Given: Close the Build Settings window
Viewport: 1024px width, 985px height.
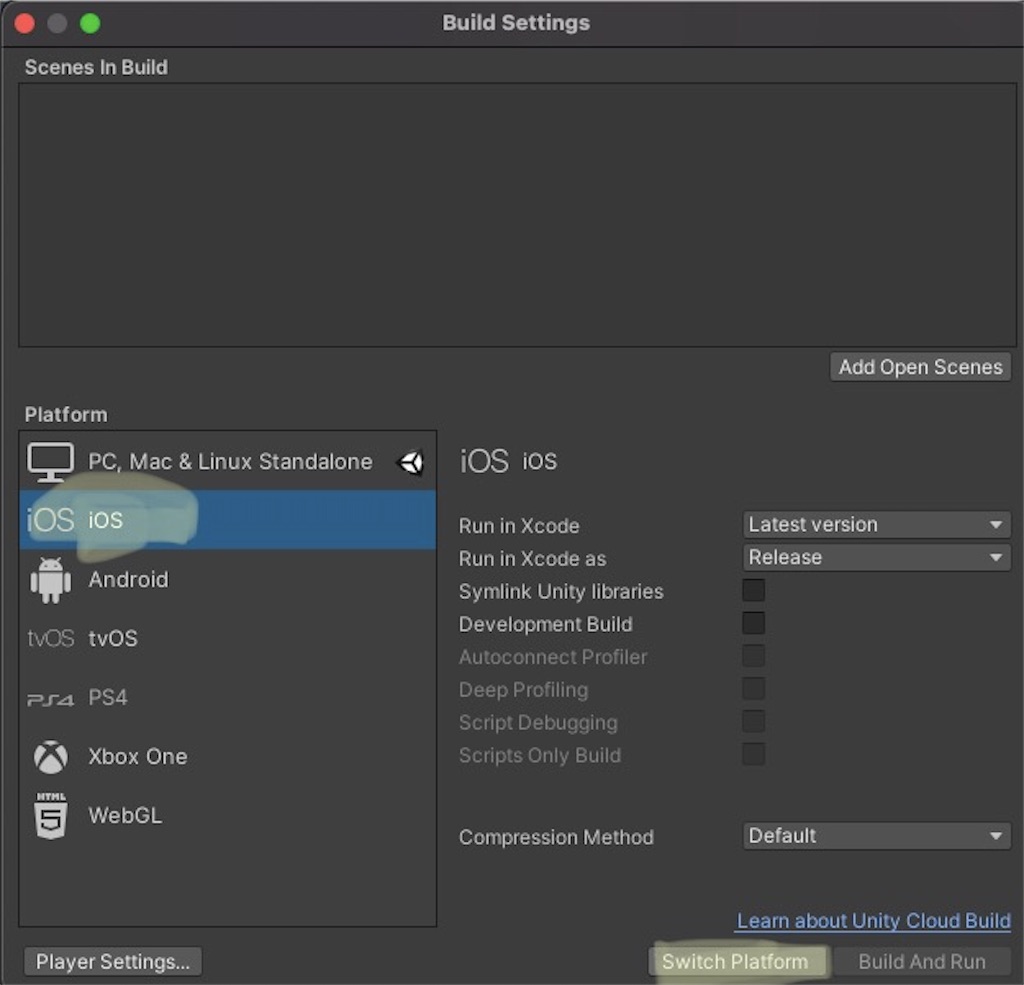Looking at the screenshot, I should (25, 24).
